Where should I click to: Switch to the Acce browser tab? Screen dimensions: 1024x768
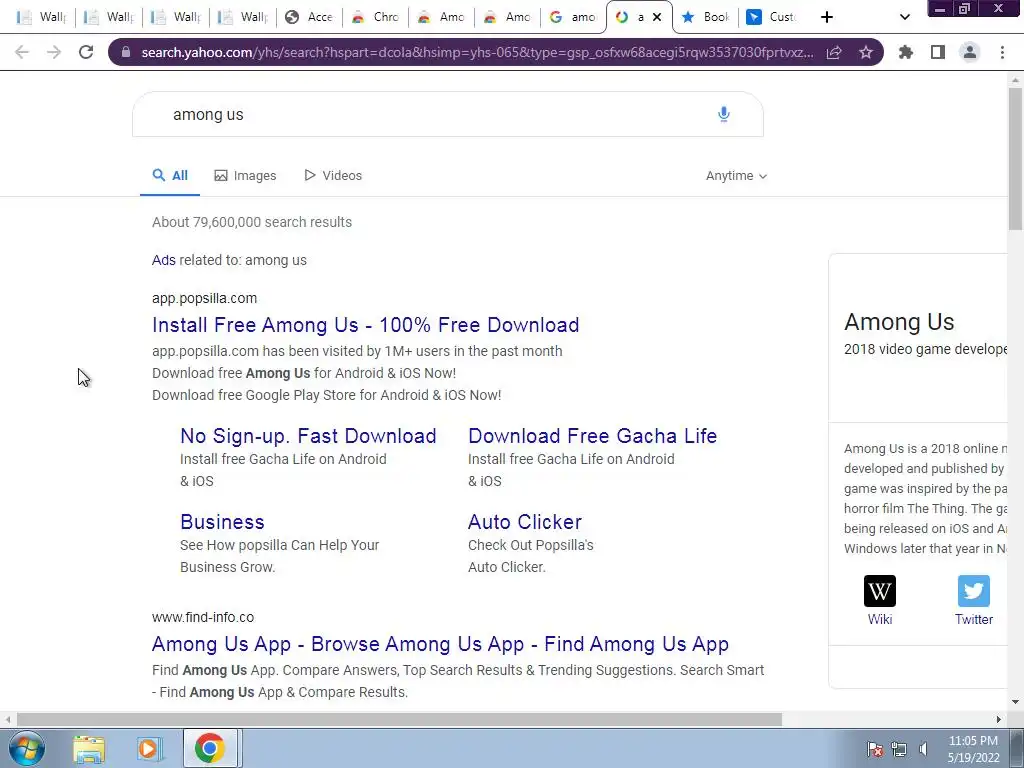pos(310,17)
